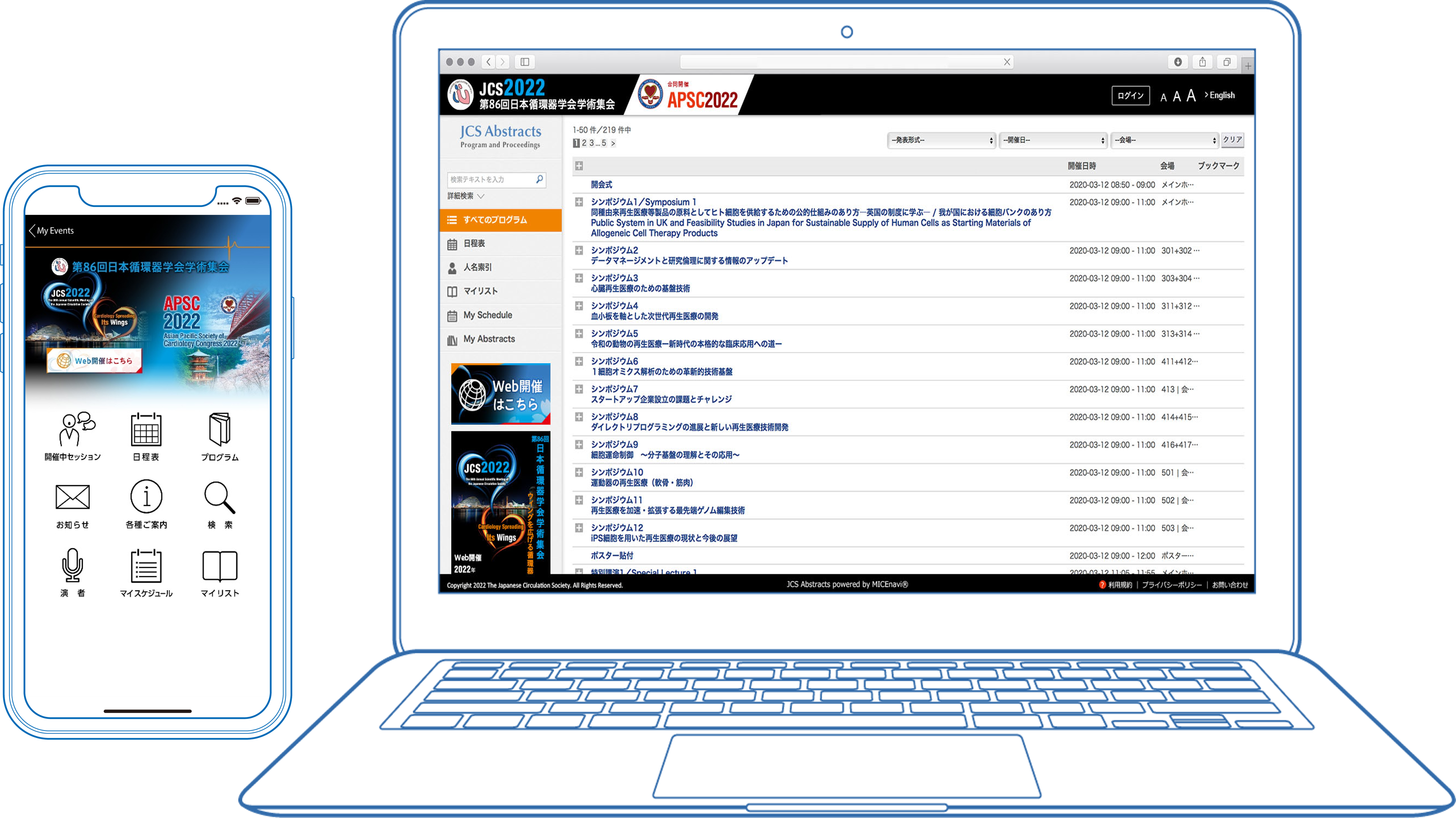Open browser downloads icon
The width and height of the screenshot is (1456, 818).
[1178, 62]
